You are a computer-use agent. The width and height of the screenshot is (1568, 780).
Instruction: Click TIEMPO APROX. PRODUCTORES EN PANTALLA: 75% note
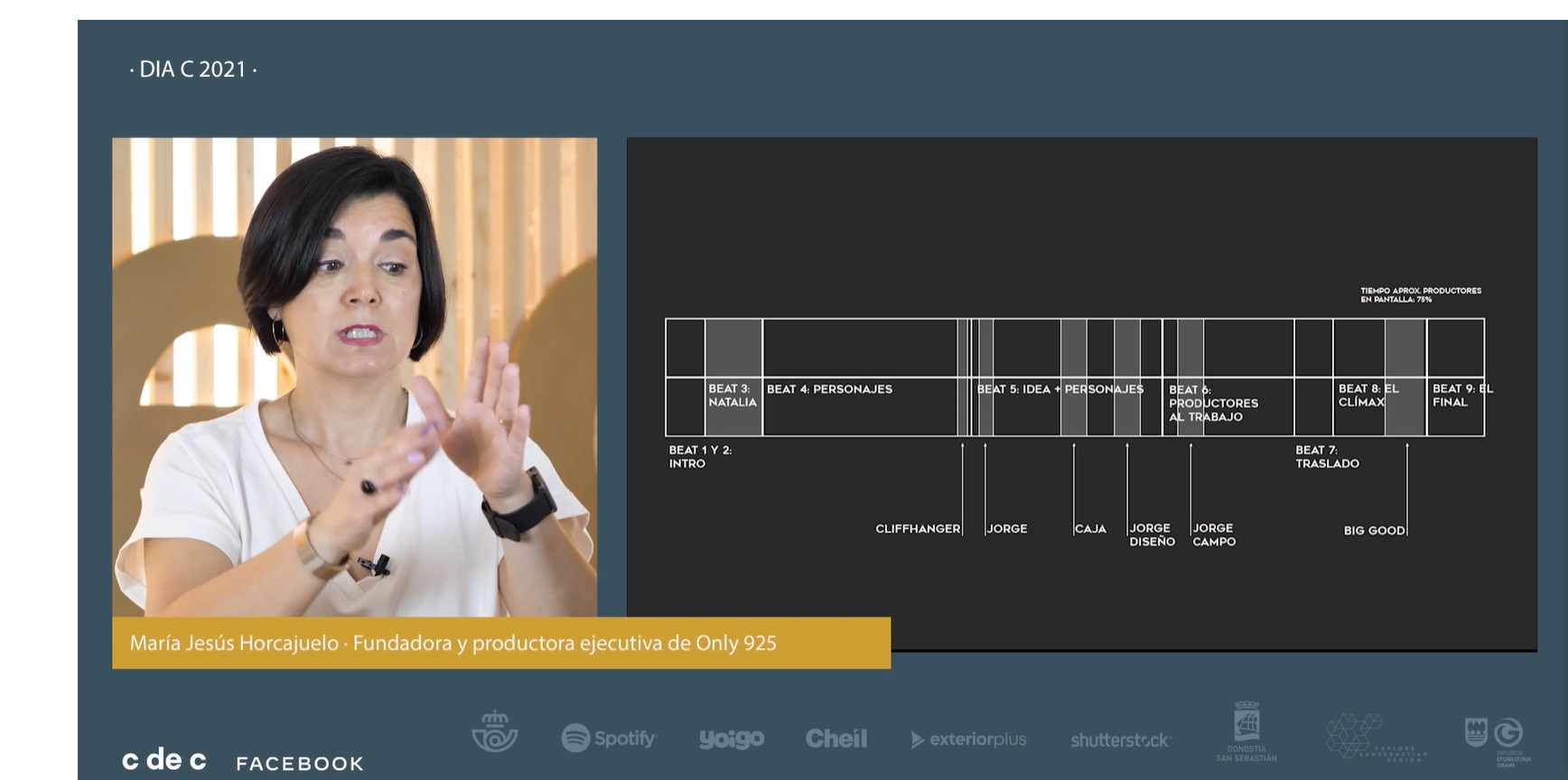tap(1421, 294)
